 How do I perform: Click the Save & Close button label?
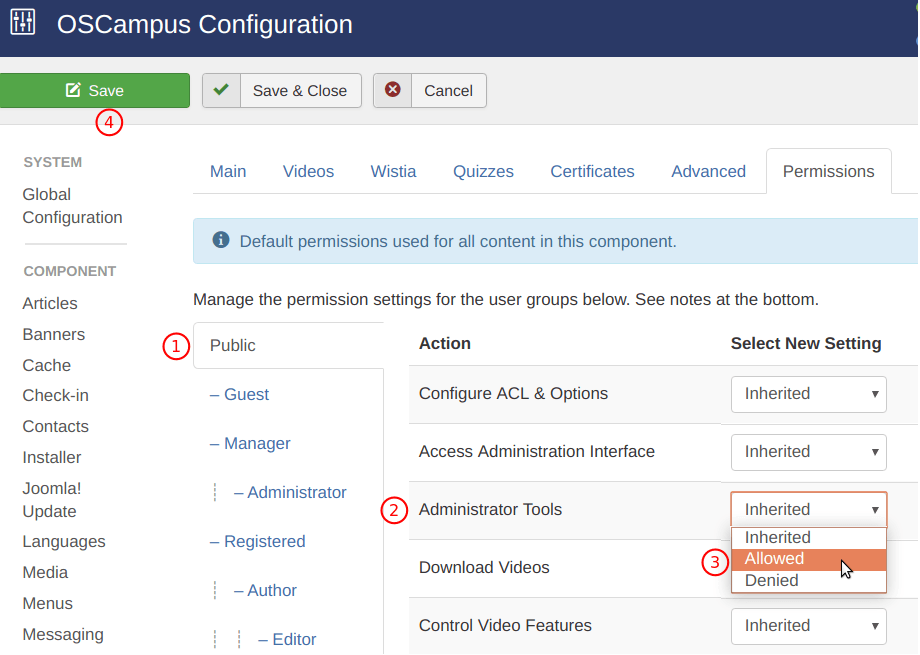tap(300, 91)
